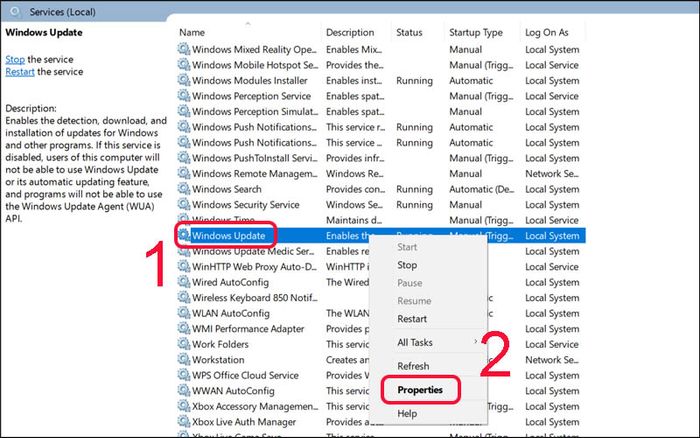This screenshot has height=438, width=700.
Task: Click Restart the service link
Action: tap(20, 72)
